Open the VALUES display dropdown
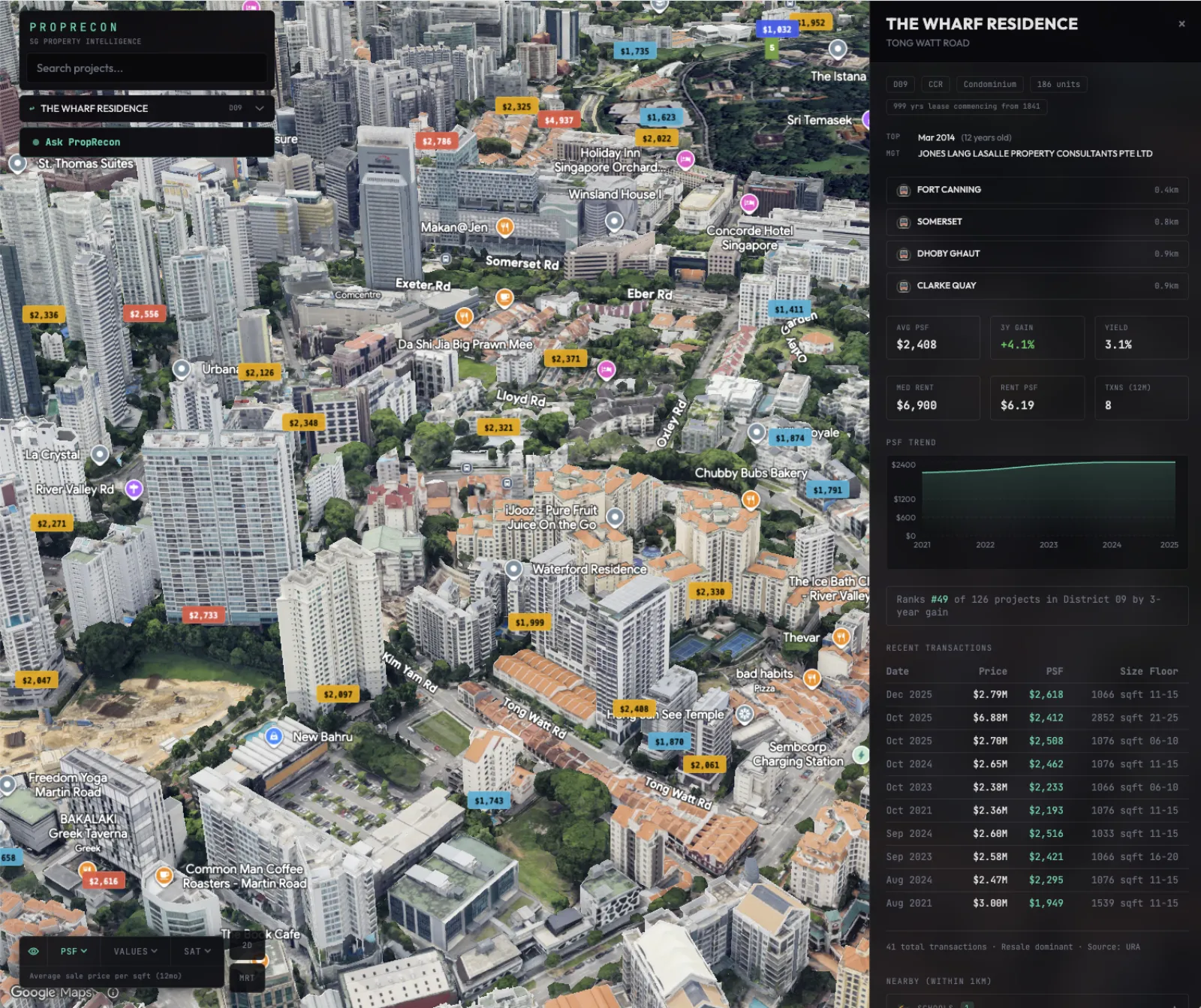 [135, 951]
